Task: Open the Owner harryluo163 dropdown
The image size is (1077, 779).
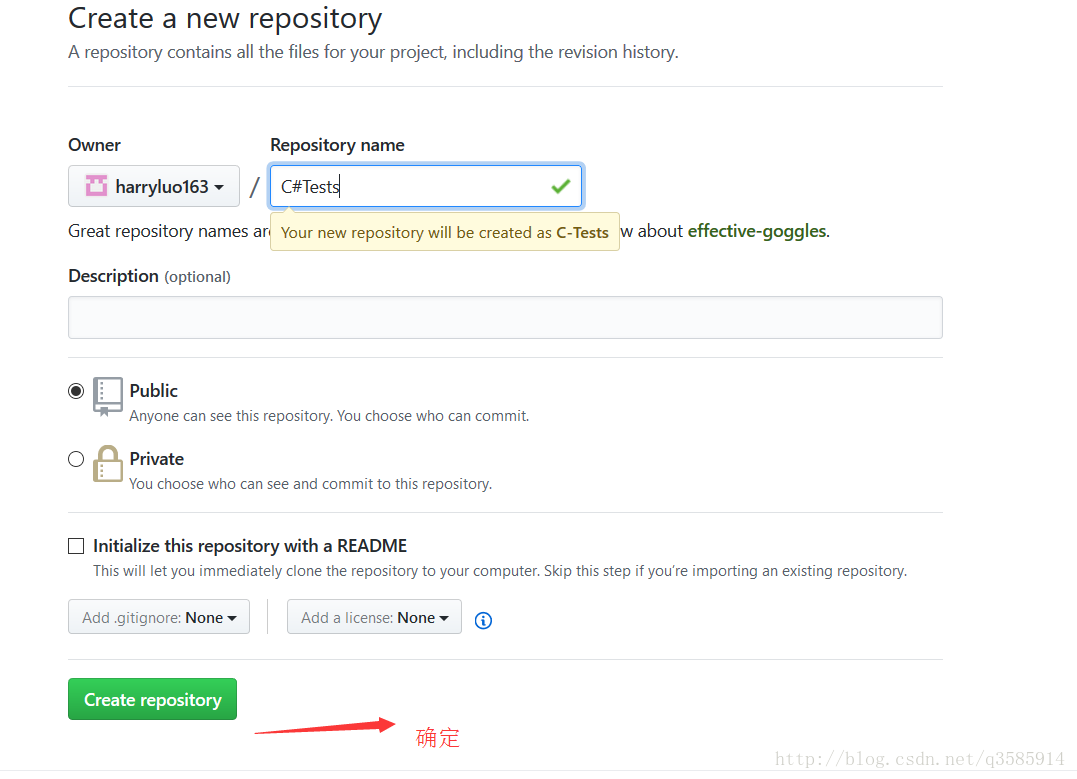Action: (154, 186)
